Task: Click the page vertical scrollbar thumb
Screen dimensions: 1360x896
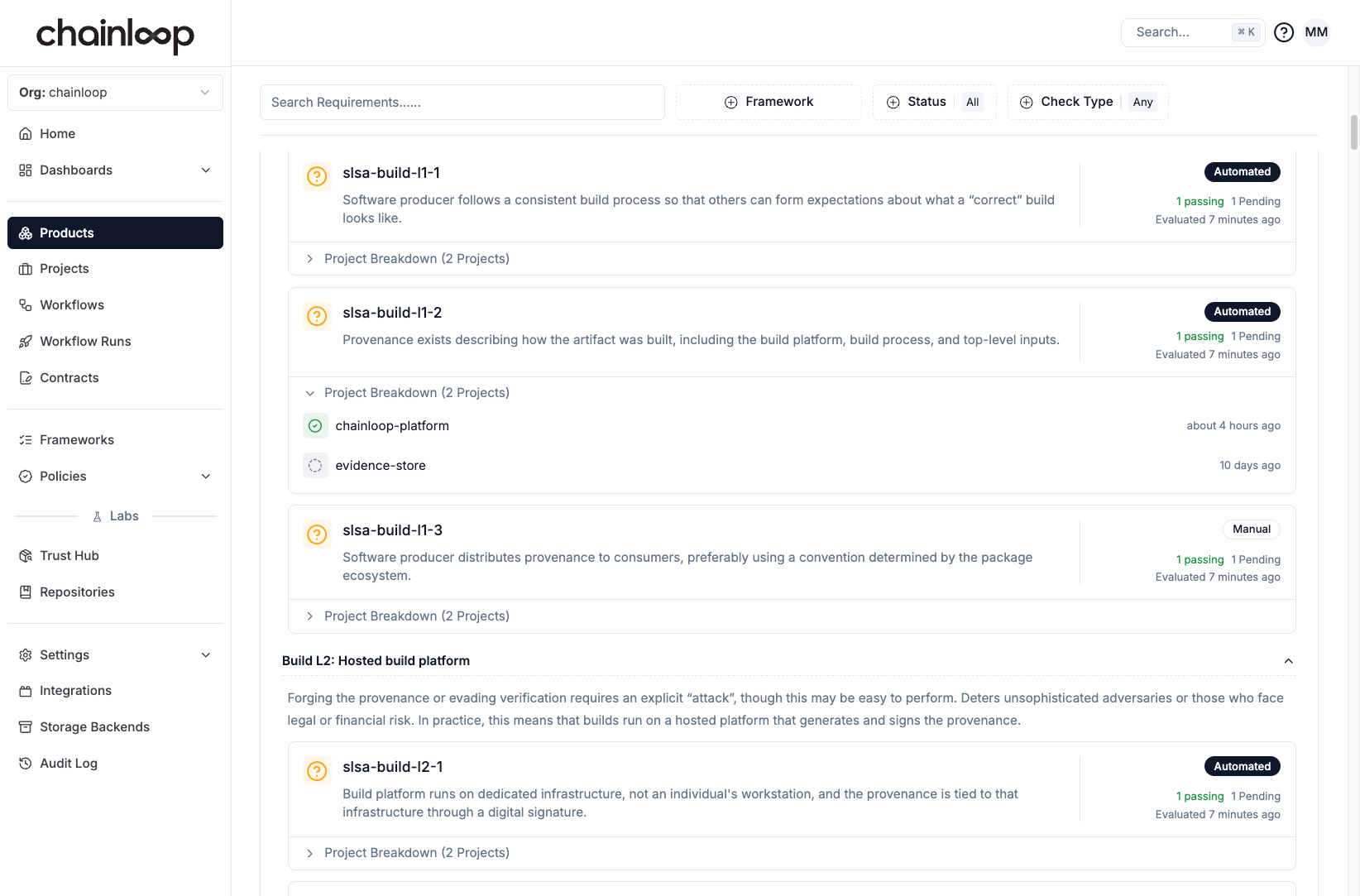Action: click(x=1354, y=132)
